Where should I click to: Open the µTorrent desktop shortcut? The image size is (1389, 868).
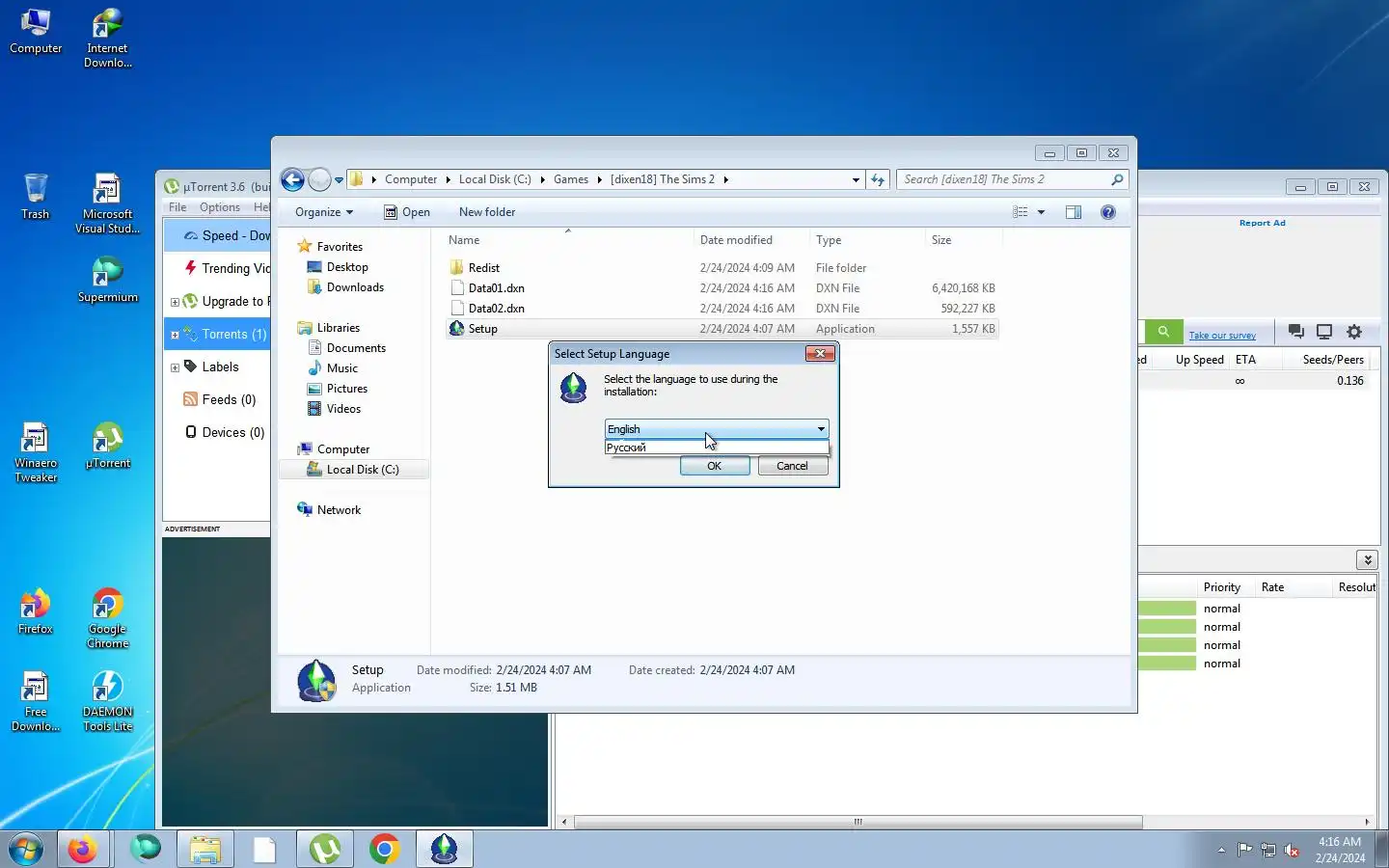pos(107,446)
